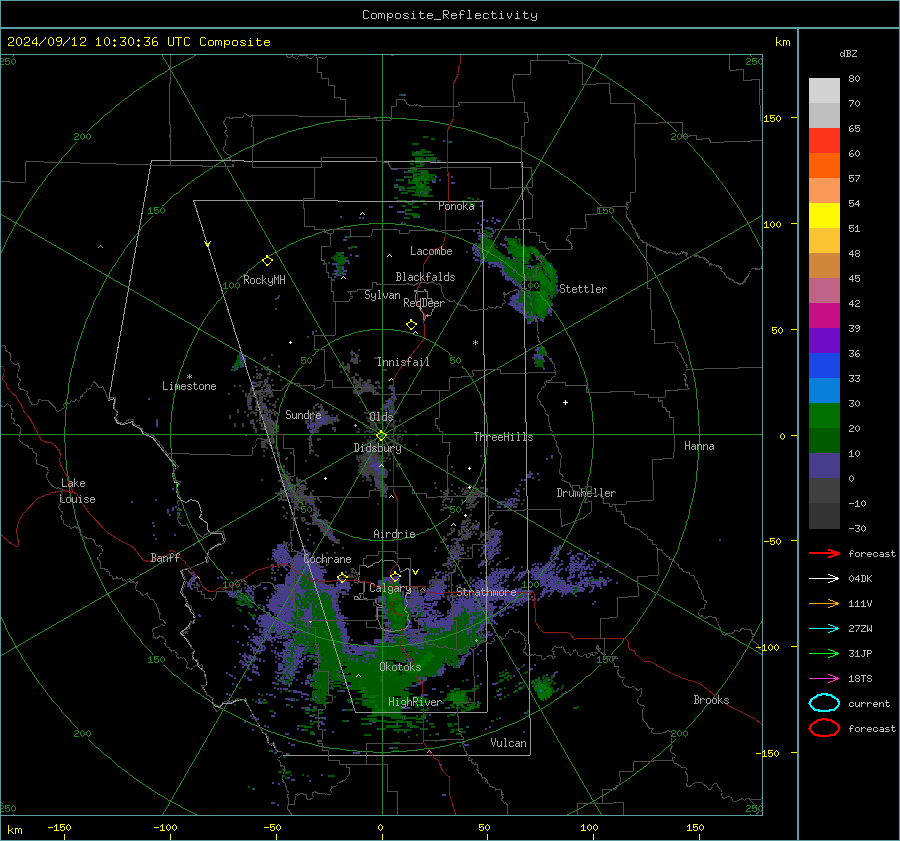Click the Banff town label
The height and width of the screenshot is (841, 900).
[165, 557]
